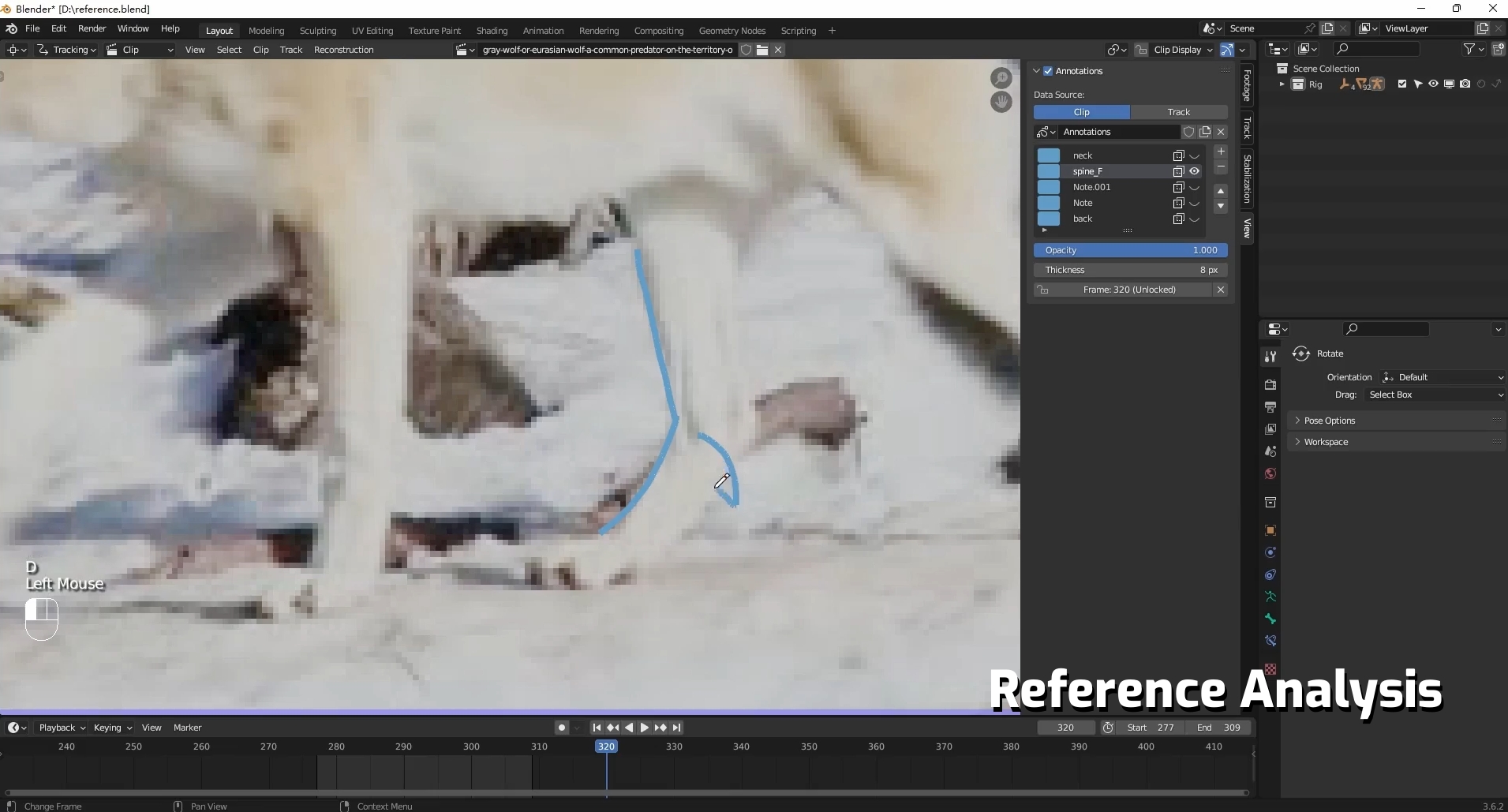The height and width of the screenshot is (812, 1508).
Task: Show the Note.001 annotation layer
Action: [x=1195, y=187]
